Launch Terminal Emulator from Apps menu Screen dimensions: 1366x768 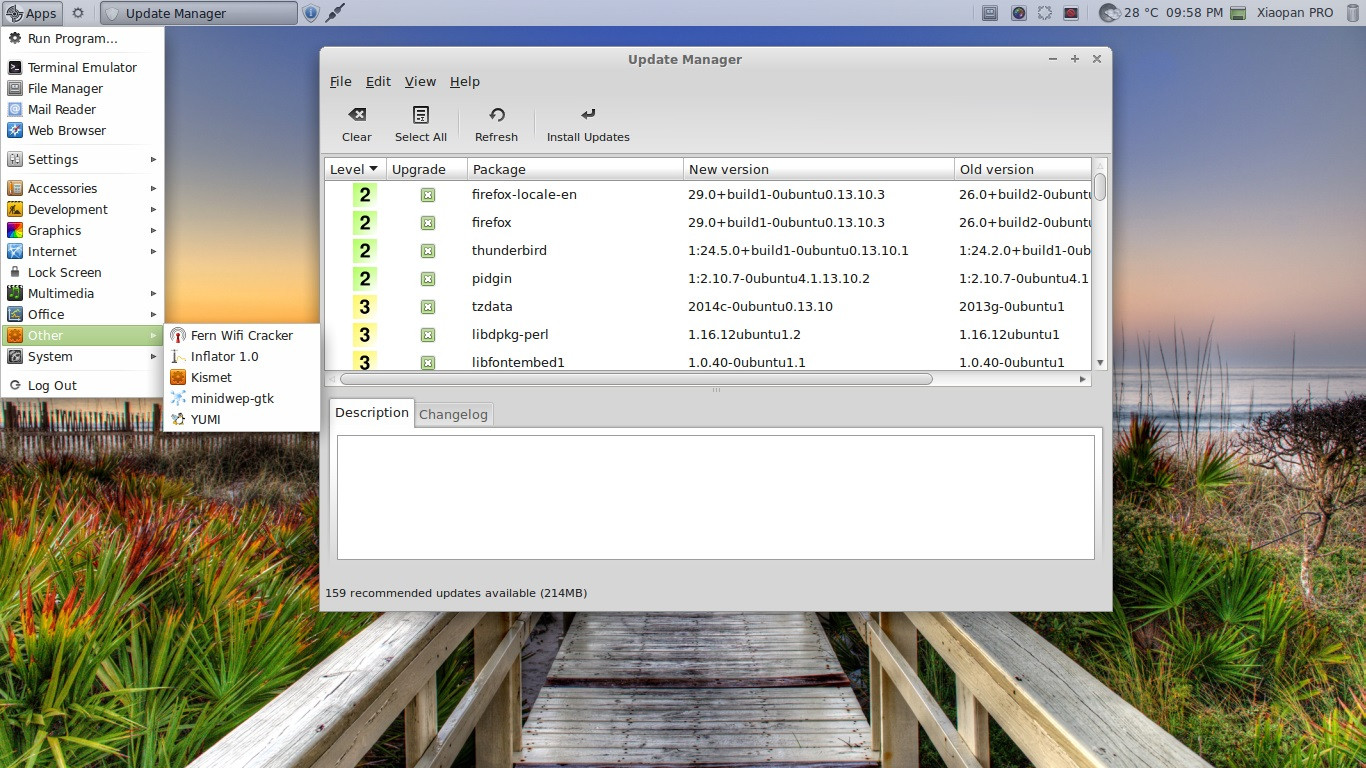pos(82,67)
